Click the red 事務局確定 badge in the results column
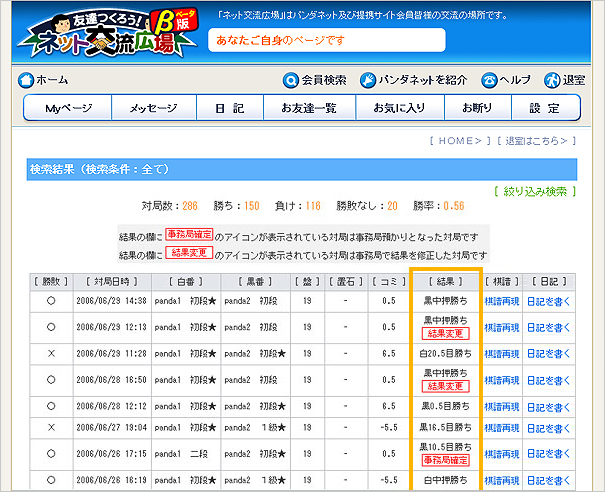The height and width of the screenshot is (492, 605). click(445, 460)
